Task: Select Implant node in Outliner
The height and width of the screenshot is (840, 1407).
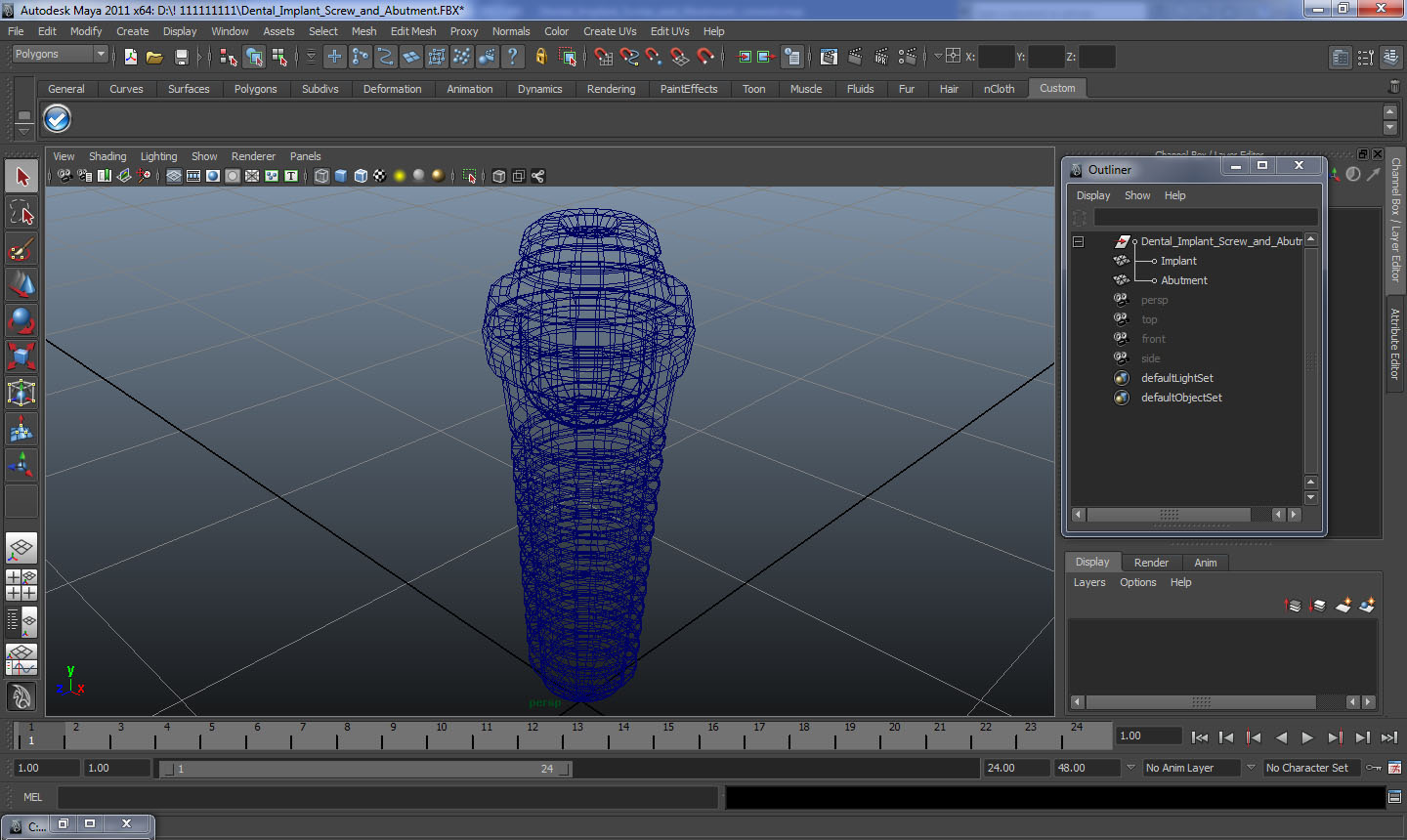Action: point(1178,261)
